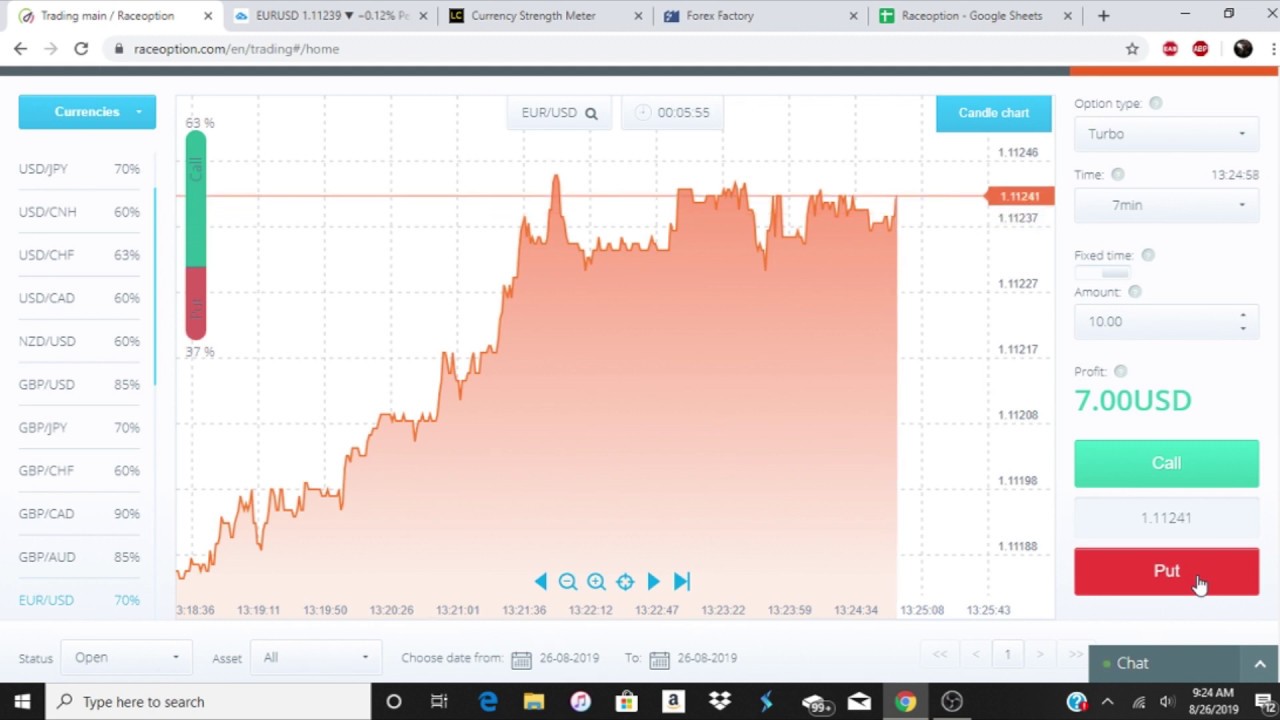Close the Forex Factory tab
Image resolution: width=1280 pixels, height=720 pixels.
853,16
